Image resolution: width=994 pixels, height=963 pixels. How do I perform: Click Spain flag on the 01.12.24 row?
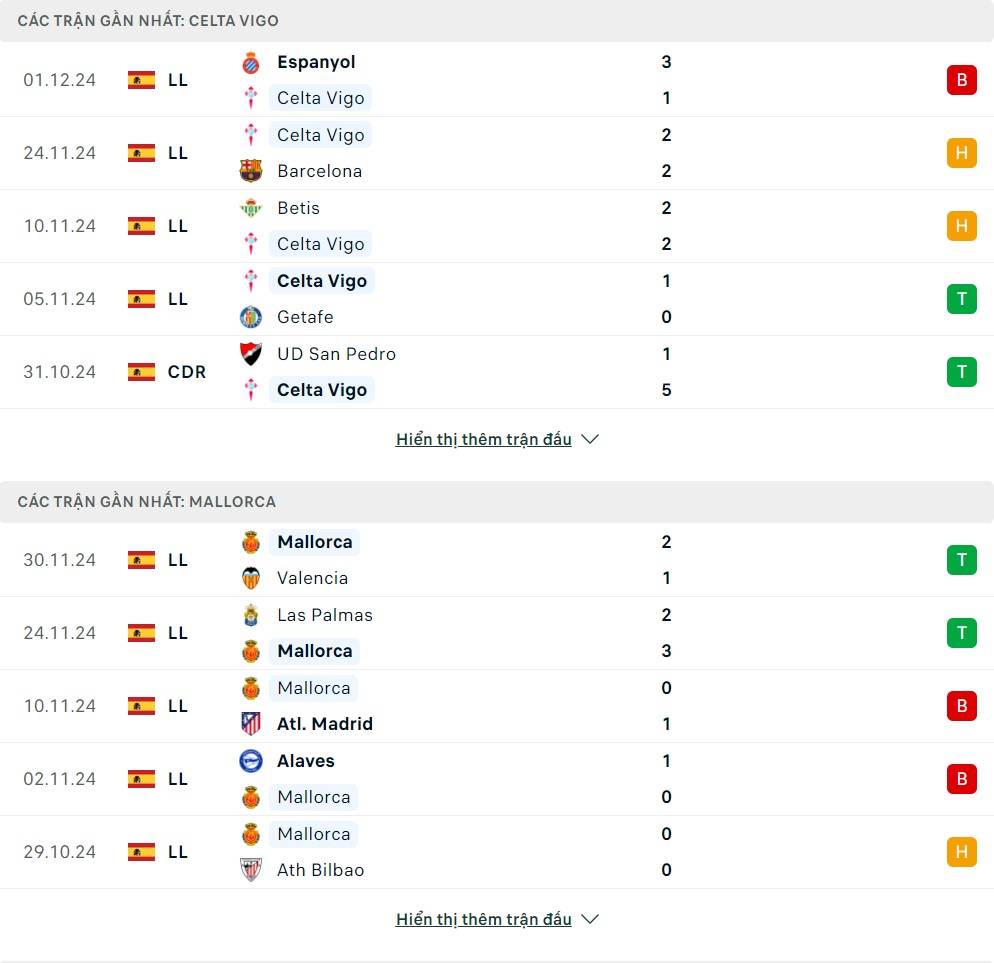click(142, 80)
